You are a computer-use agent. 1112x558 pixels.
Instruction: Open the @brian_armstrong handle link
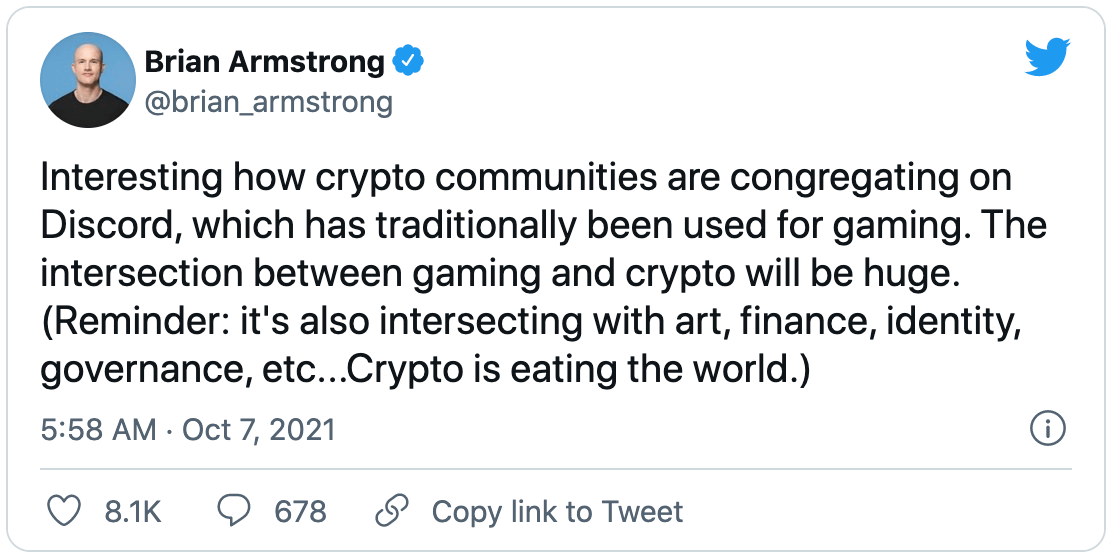tap(269, 102)
